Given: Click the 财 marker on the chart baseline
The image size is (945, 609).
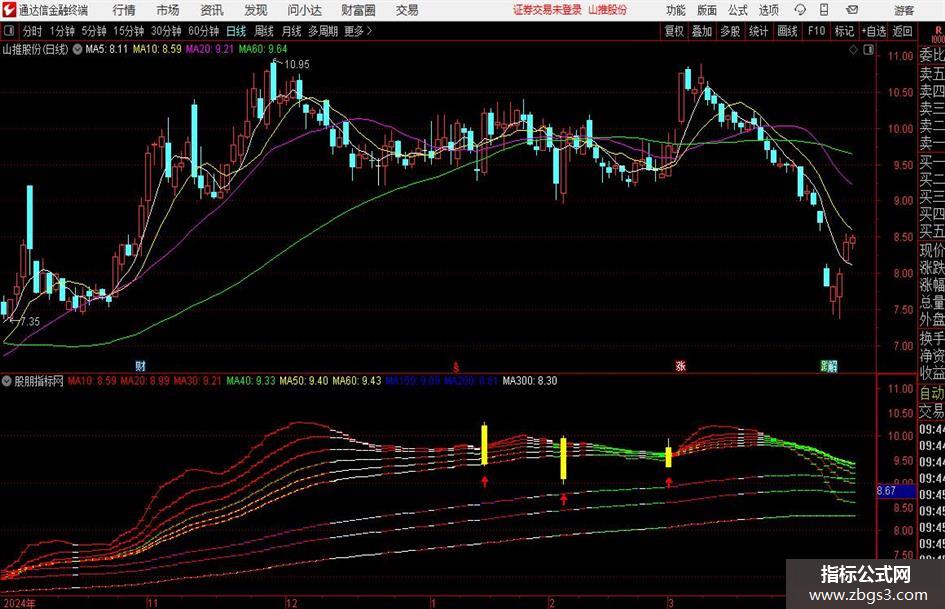Looking at the screenshot, I should (x=140, y=365).
